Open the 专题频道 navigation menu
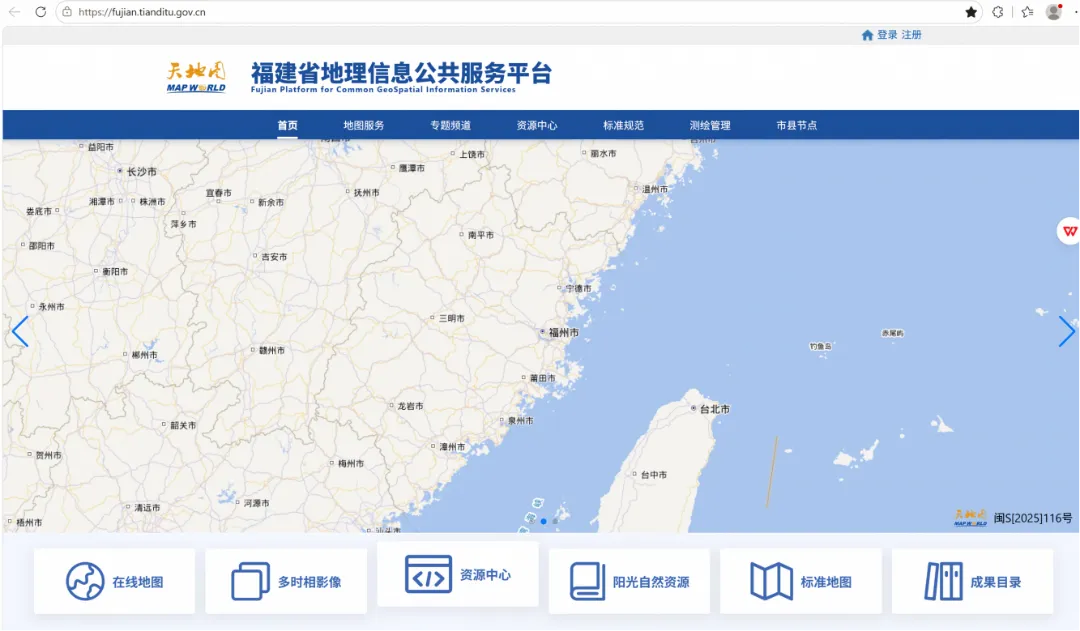The image size is (1080, 631). [450, 125]
